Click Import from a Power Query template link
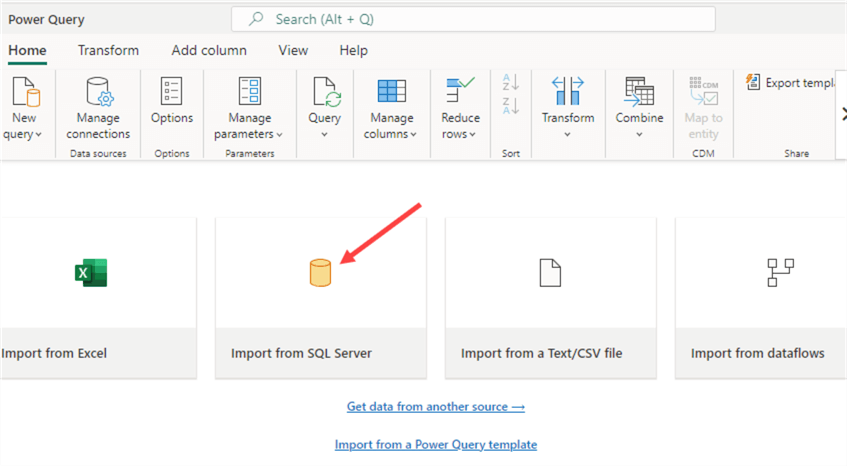The width and height of the screenshot is (847, 466). pos(436,444)
